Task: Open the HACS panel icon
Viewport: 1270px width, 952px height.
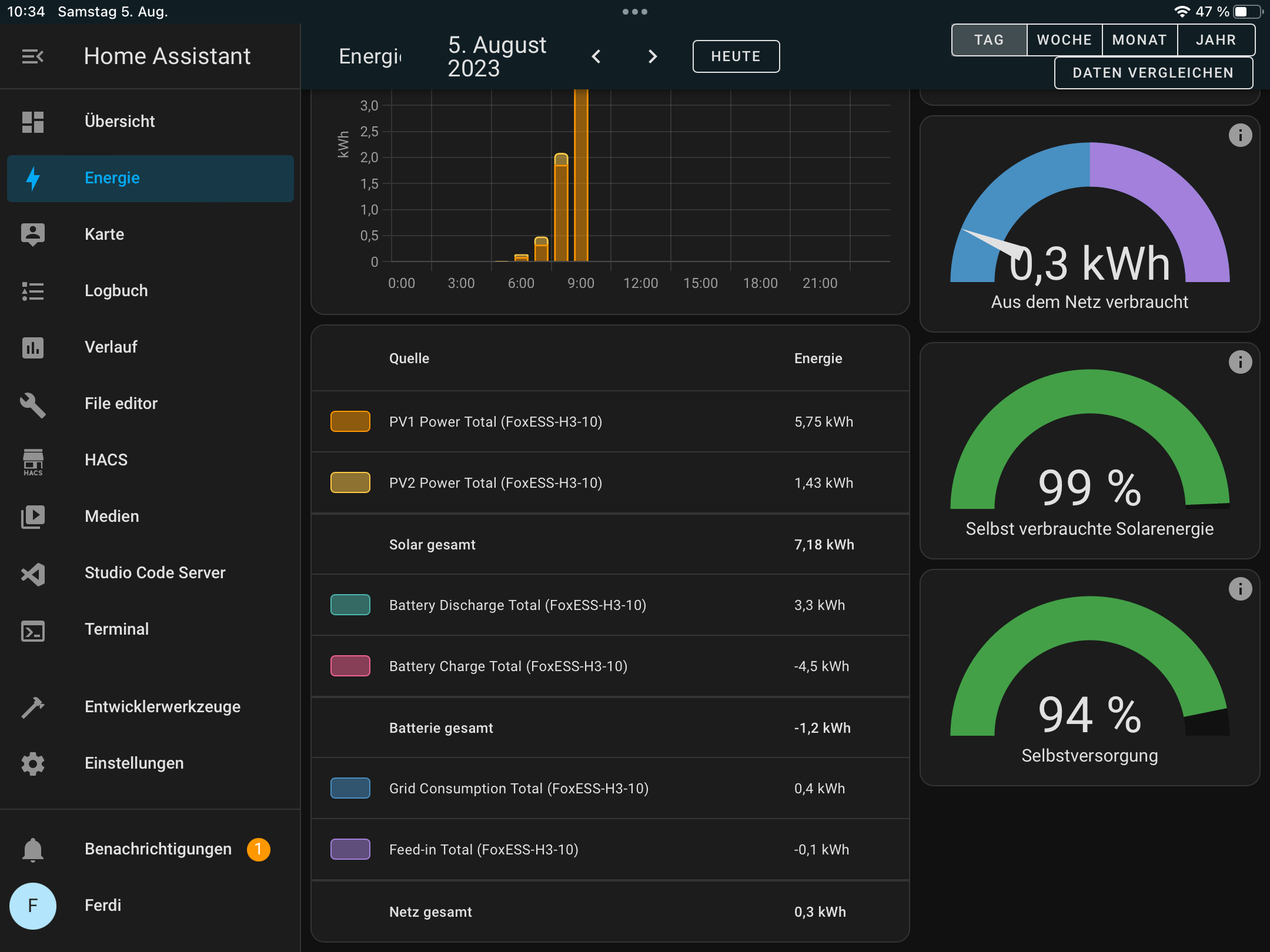Action: click(33, 461)
